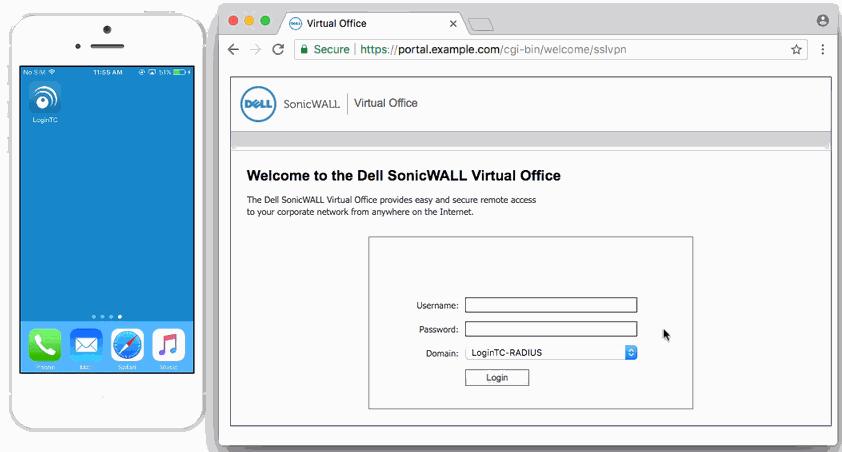Screen dimensions: 842x452
Task: Open the Chrome three-dot menu
Action: coord(823,49)
